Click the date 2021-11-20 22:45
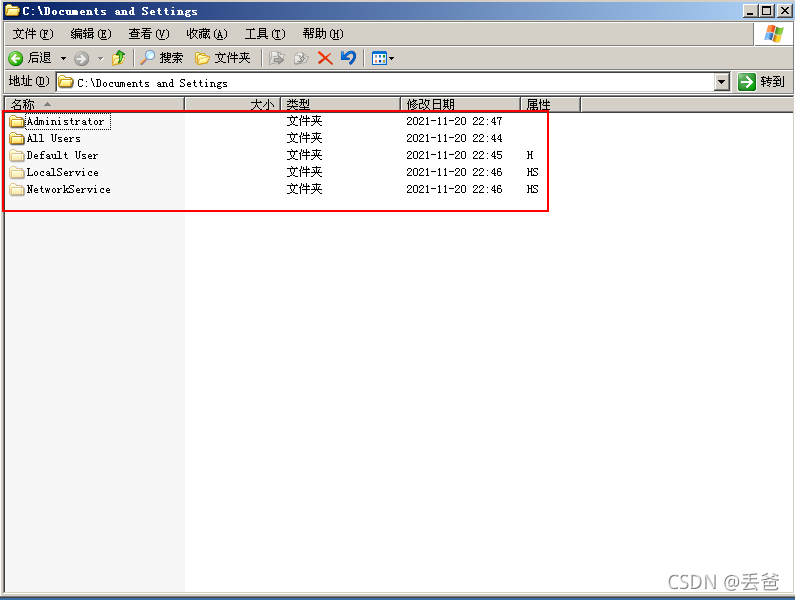This screenshot has height=600, width=795. click(x=454, y=155)
